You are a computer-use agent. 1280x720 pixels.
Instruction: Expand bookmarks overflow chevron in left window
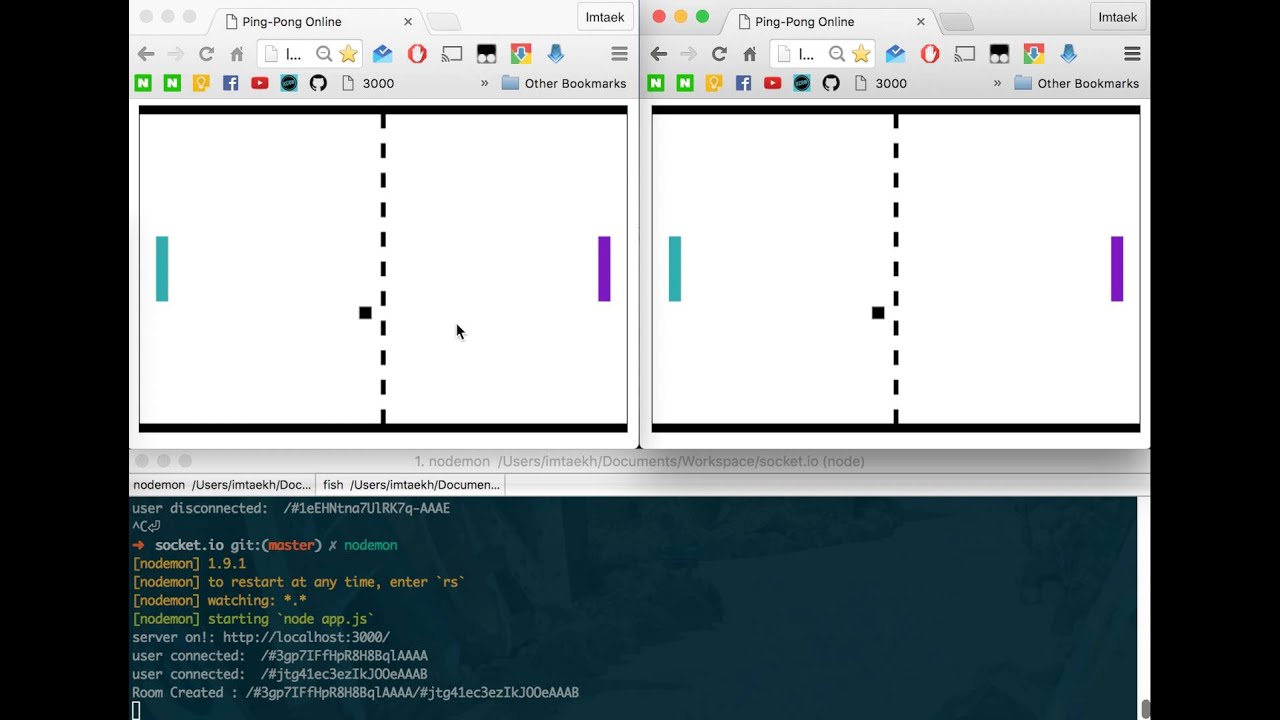484,83
